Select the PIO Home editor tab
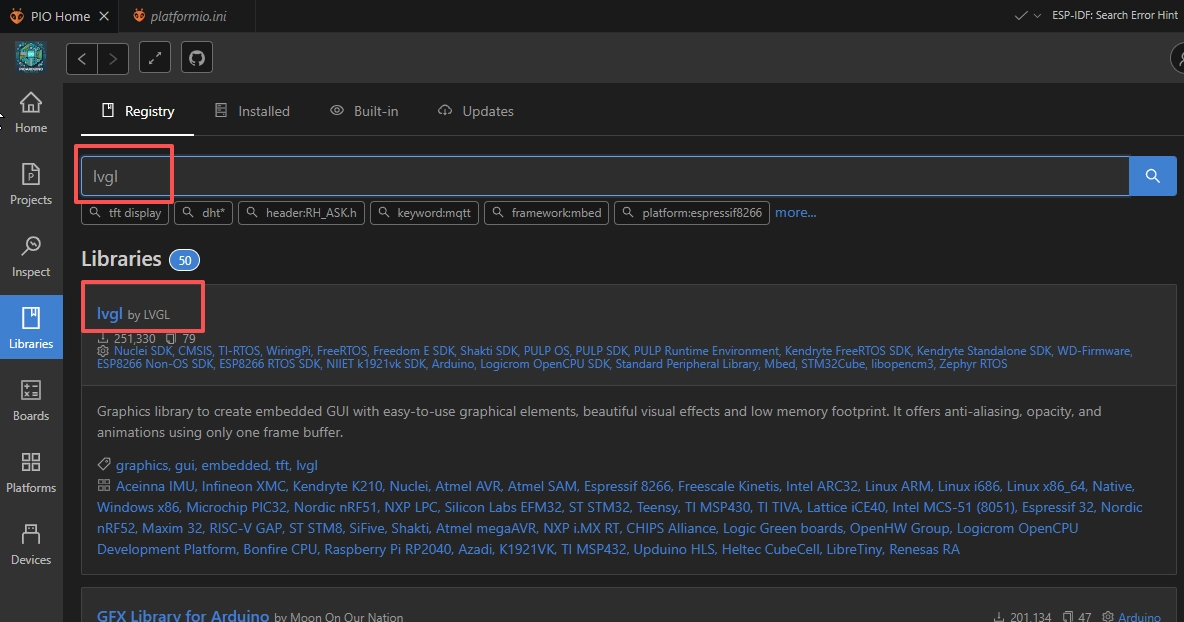 click(x=60, y=16)
